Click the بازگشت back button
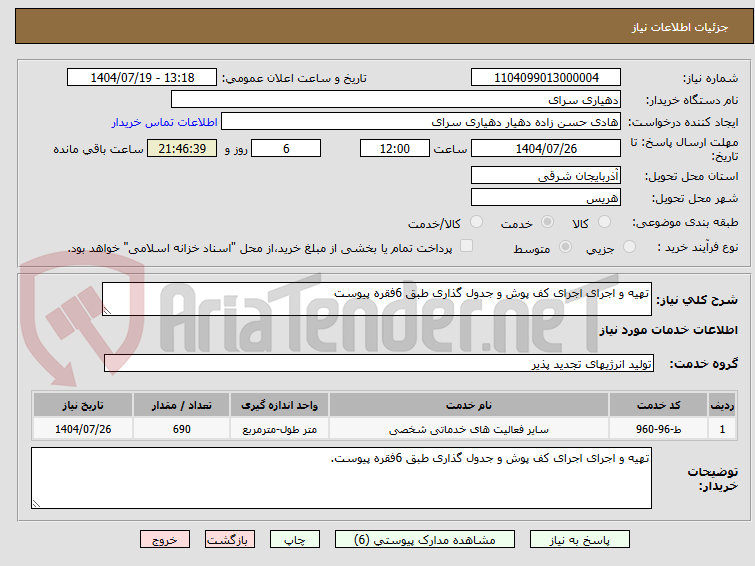755x566 pixels. pyautogui.click(x=230, y=540)
